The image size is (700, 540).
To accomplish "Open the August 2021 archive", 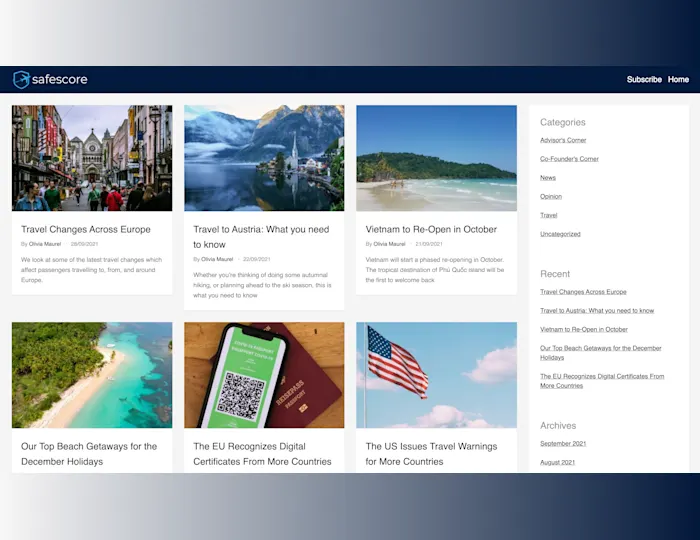I will pyautogui.click(x=557, y=462).
